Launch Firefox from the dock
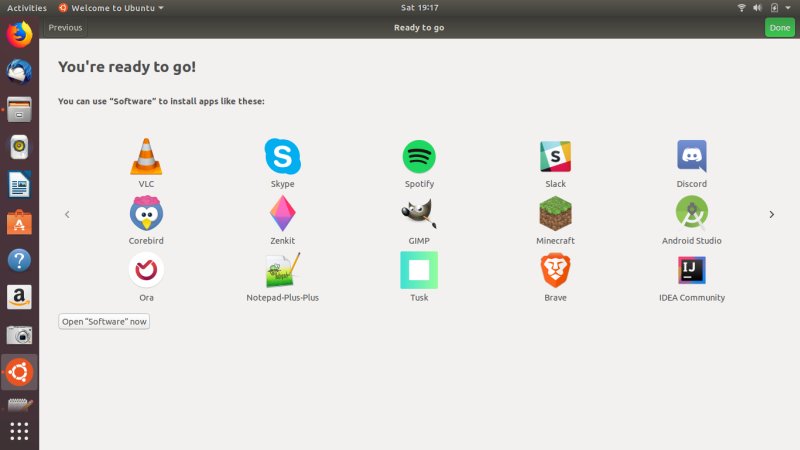The width and height of the screenshot is (800, 450). (x=19, y=35)
